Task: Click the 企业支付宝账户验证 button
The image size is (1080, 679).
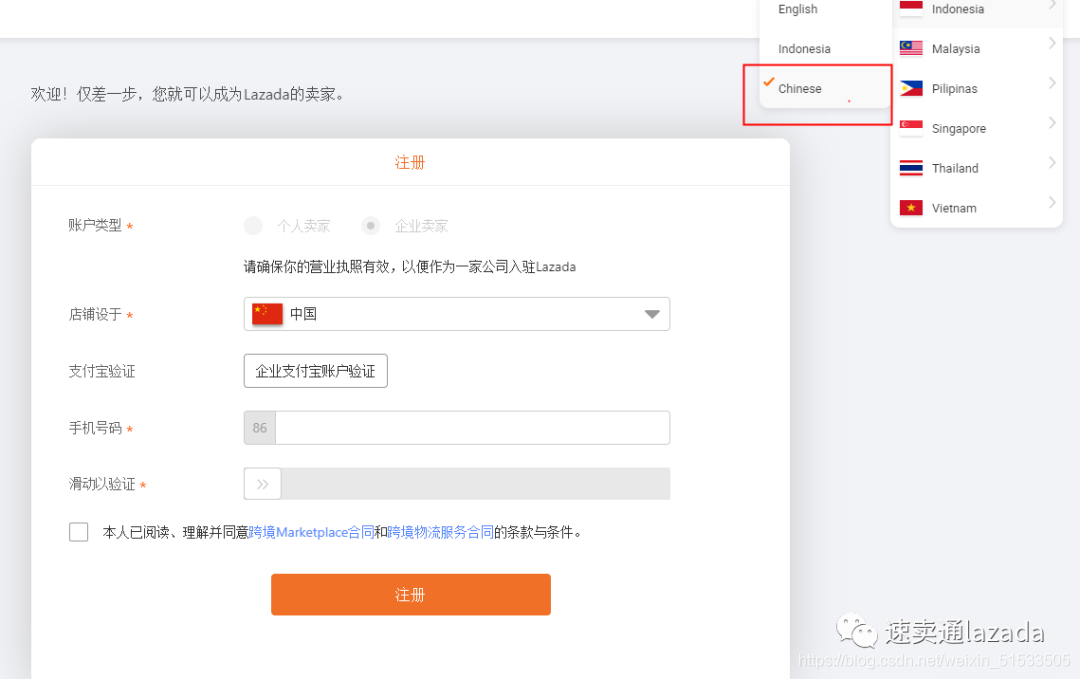Action: pos(315,371)
